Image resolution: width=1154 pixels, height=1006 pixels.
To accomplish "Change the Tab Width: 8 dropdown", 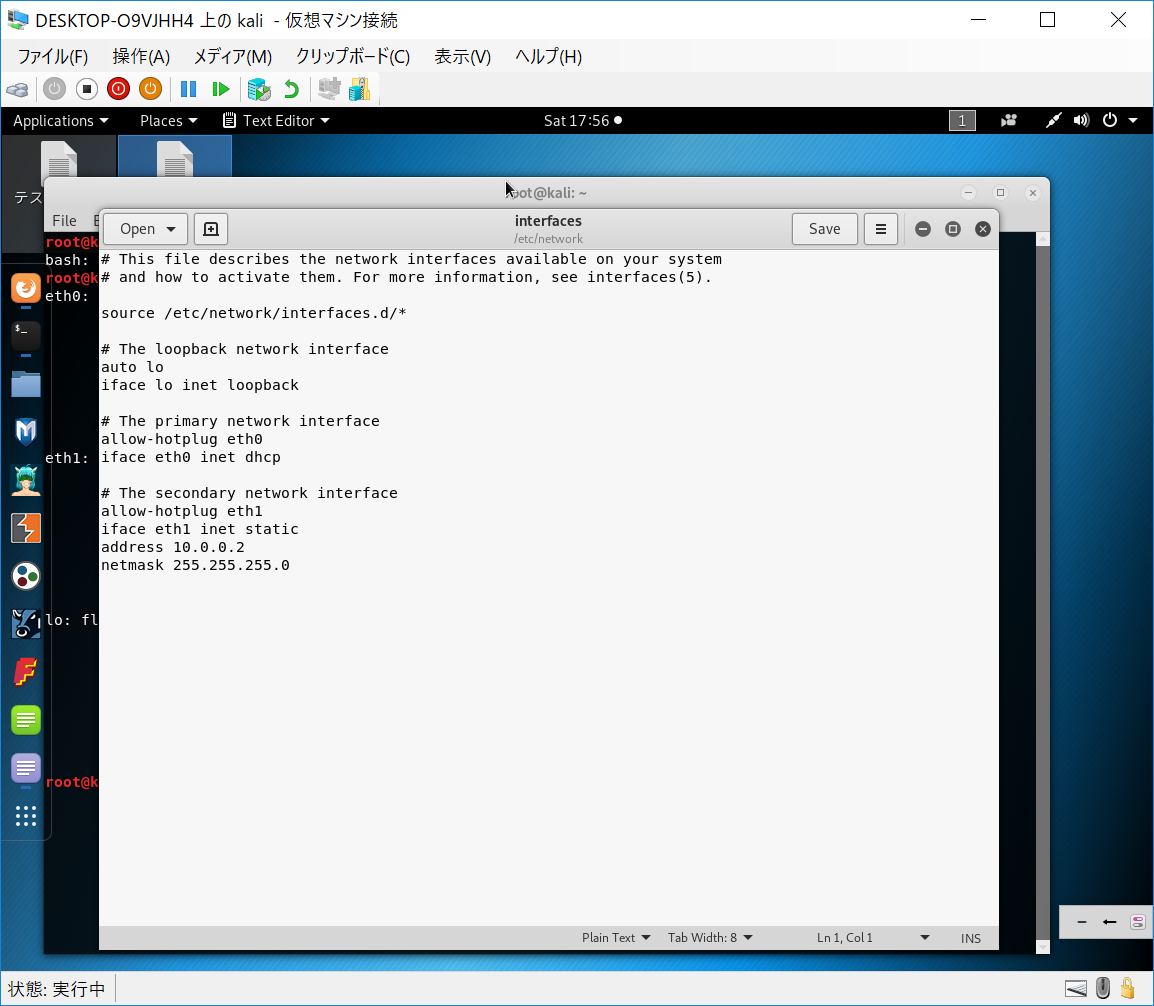I will click(710, 938).
